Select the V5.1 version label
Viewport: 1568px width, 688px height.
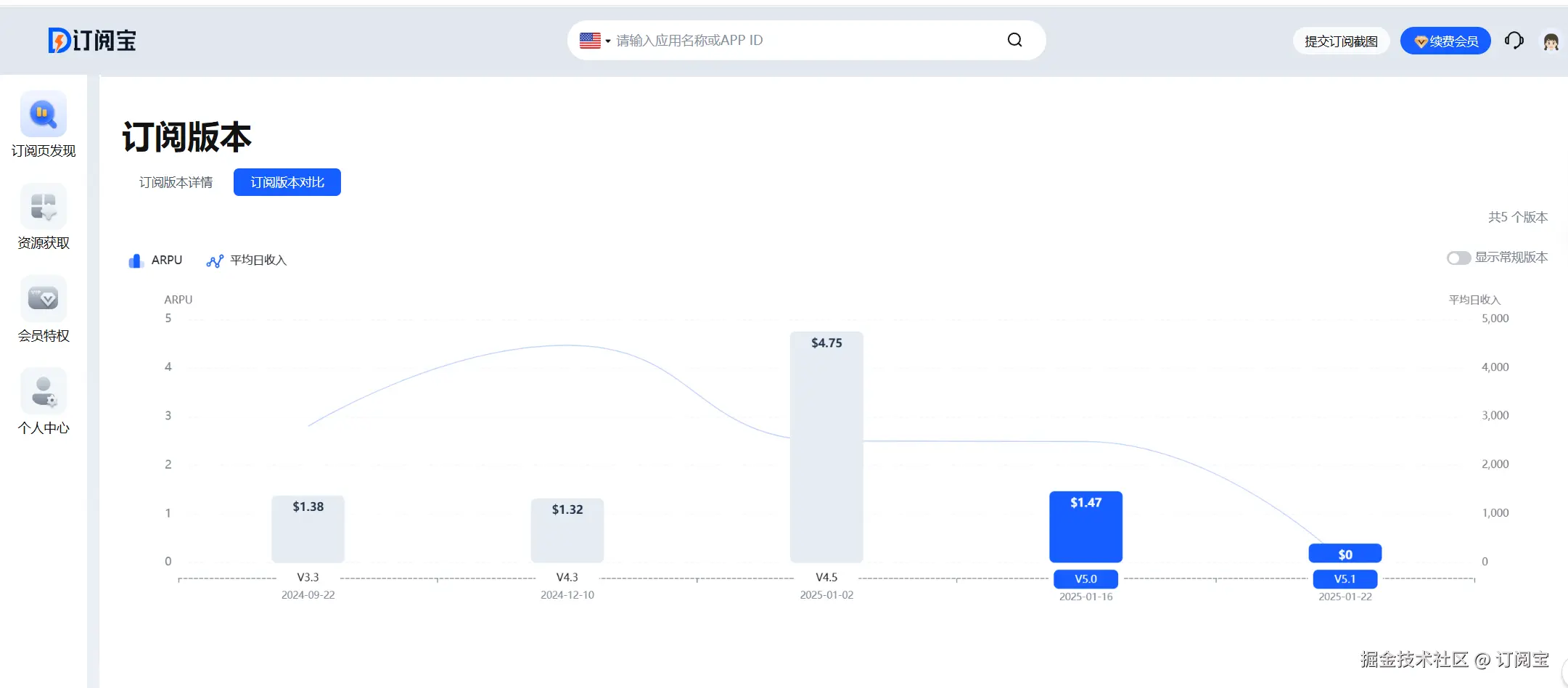[x=1345, y=579]
